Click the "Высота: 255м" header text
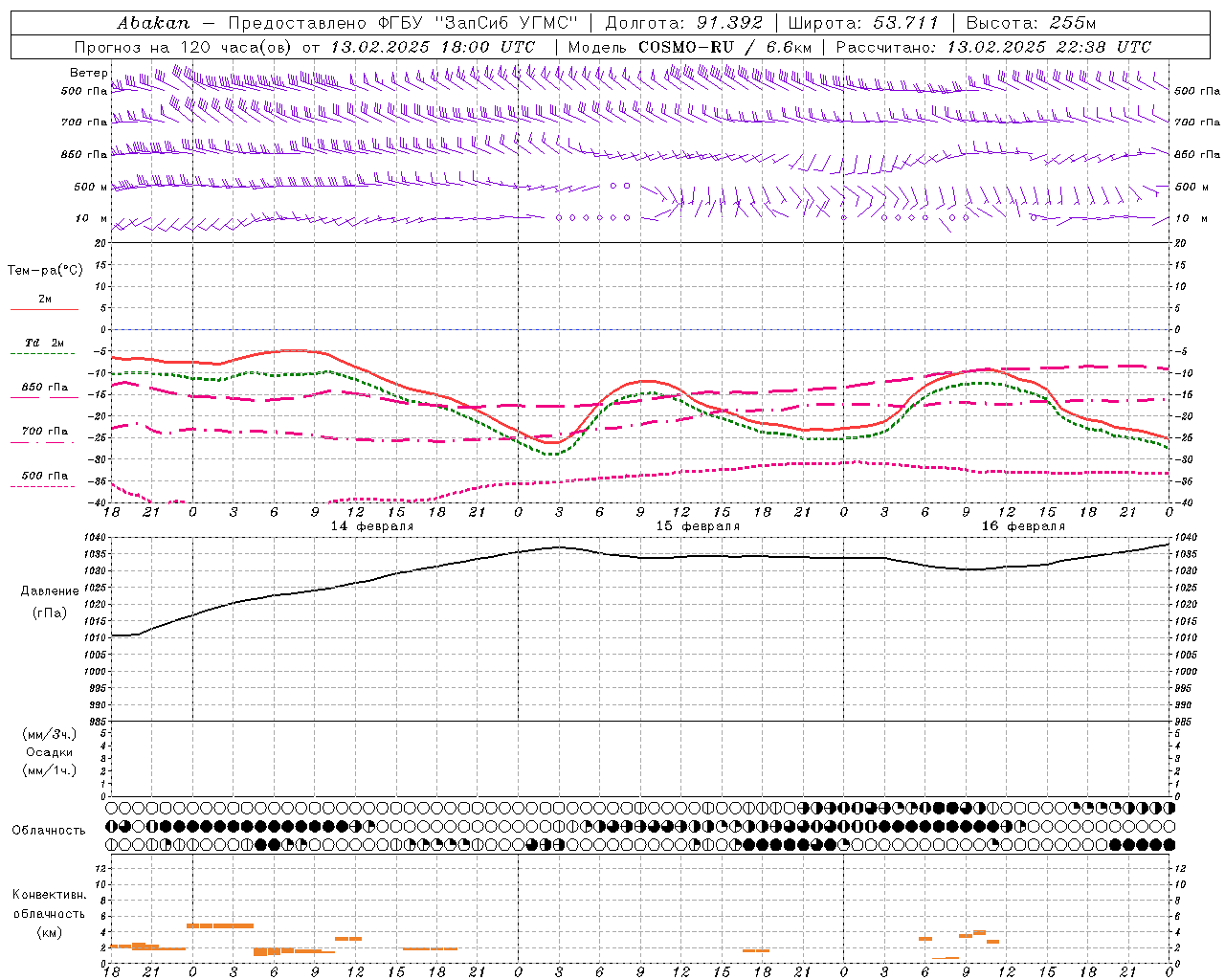Screen dimensions: 1225x980 1031,23
